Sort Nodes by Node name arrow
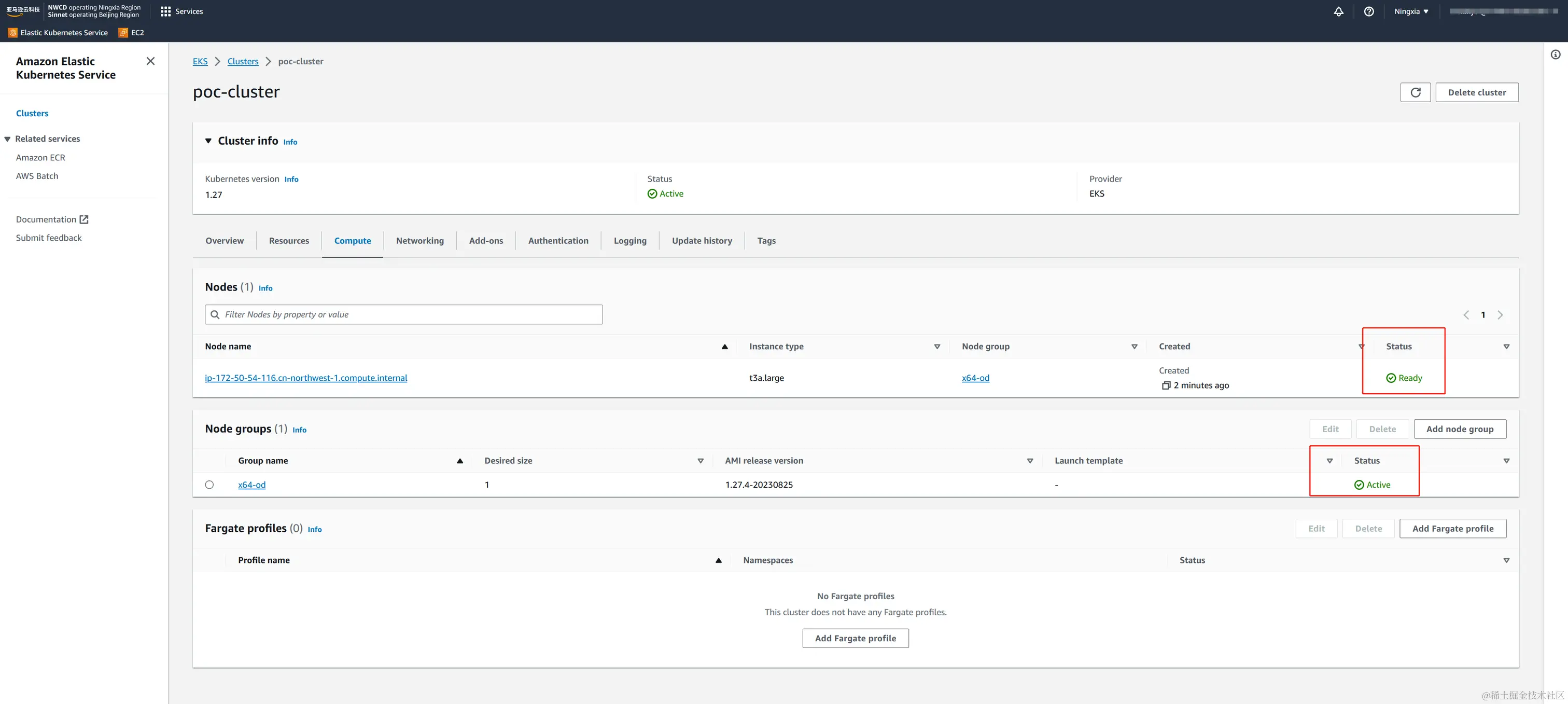1568x704 pixels. [x=724, y=347]
